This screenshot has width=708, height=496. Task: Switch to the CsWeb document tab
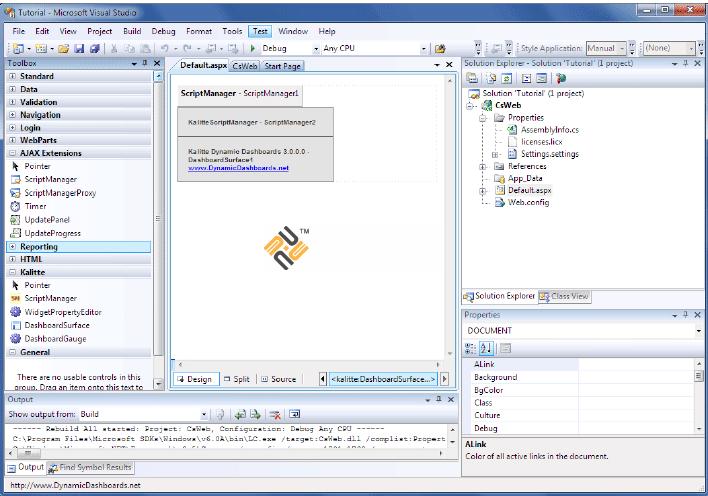245,66
